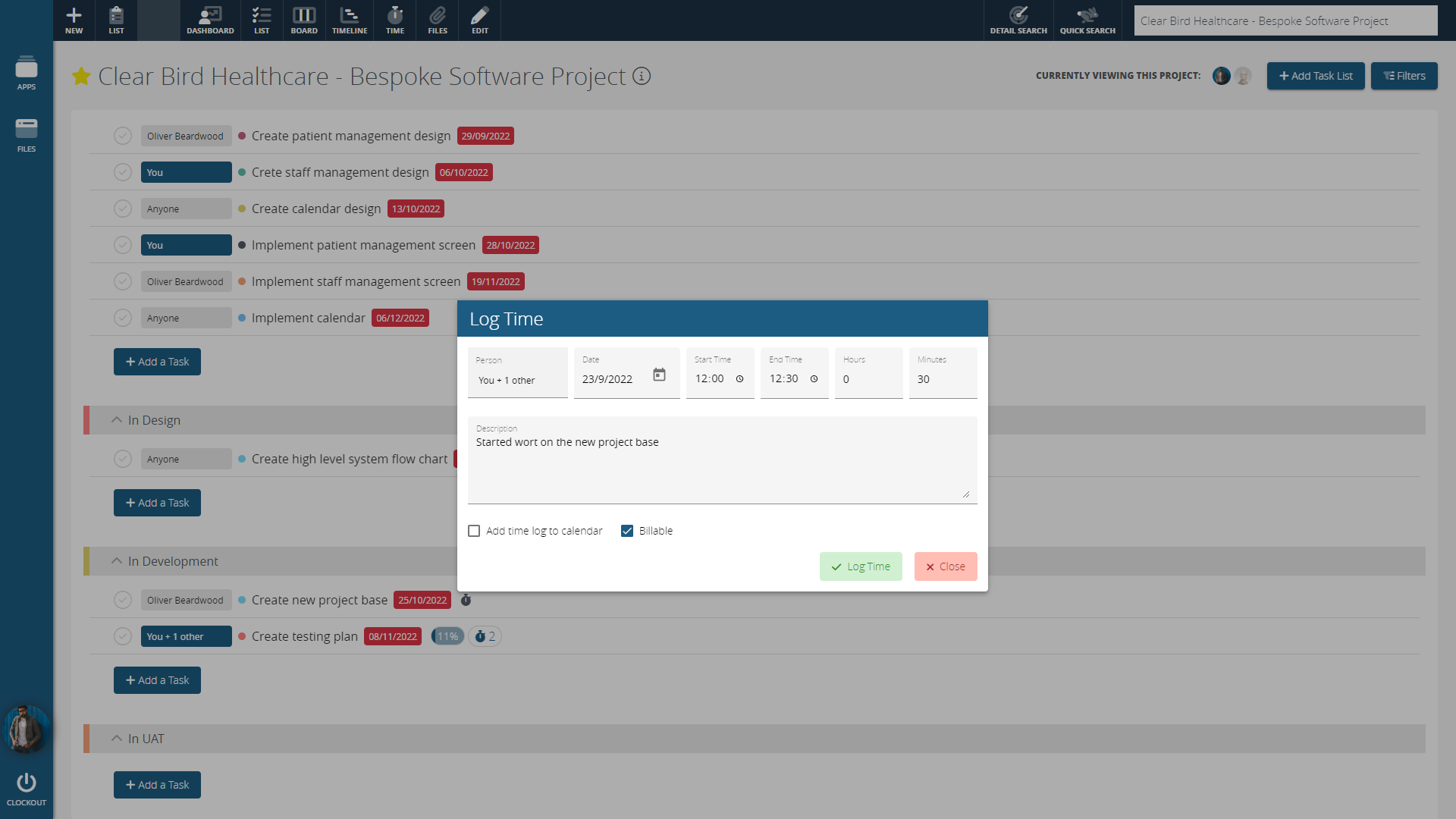Open the Person dropdown in Log Time

517,380
